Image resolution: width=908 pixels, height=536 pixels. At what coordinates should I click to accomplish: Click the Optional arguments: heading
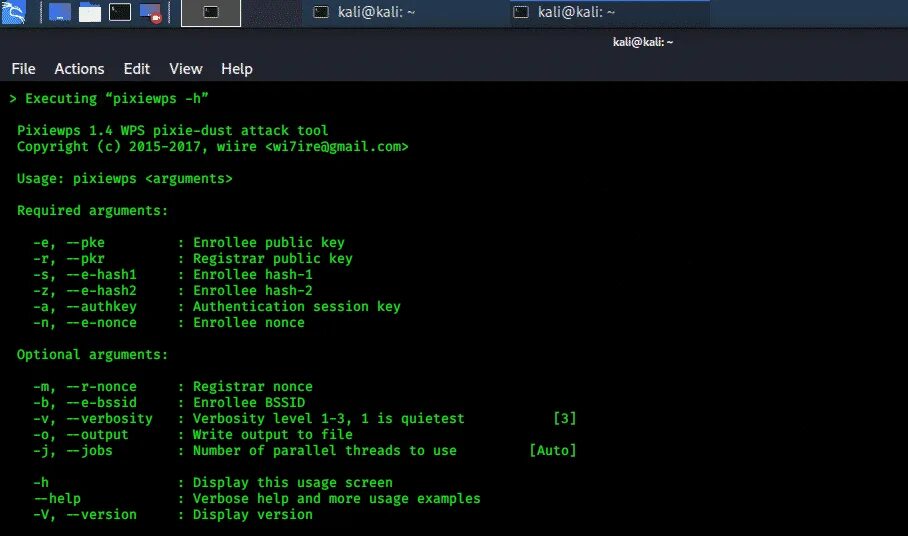tap(93, 355)
